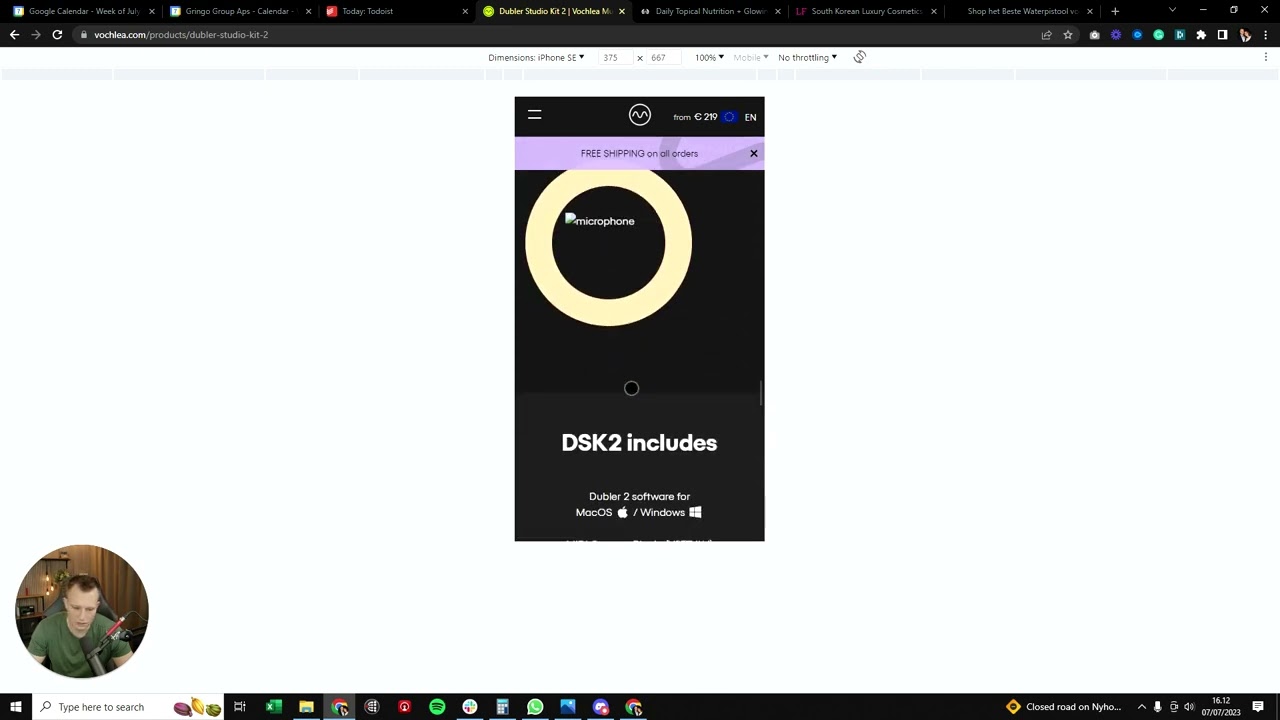1280x720 pixels.
Task: Switch to the Shop het Beste Waterpistool tab
Action: [1022, 11]
